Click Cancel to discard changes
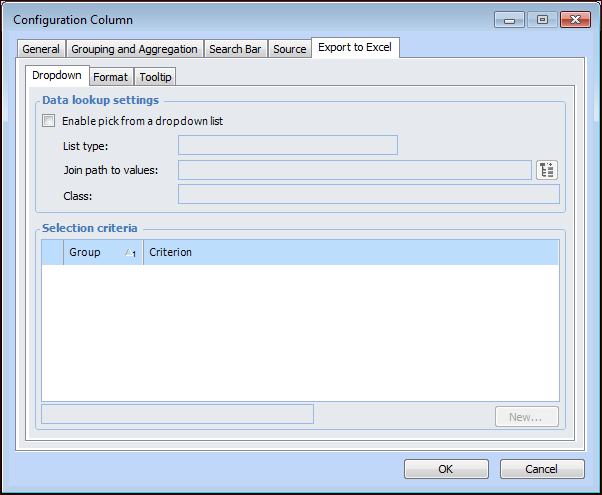Viewport: 602px width, 495px height. [541, 469]
